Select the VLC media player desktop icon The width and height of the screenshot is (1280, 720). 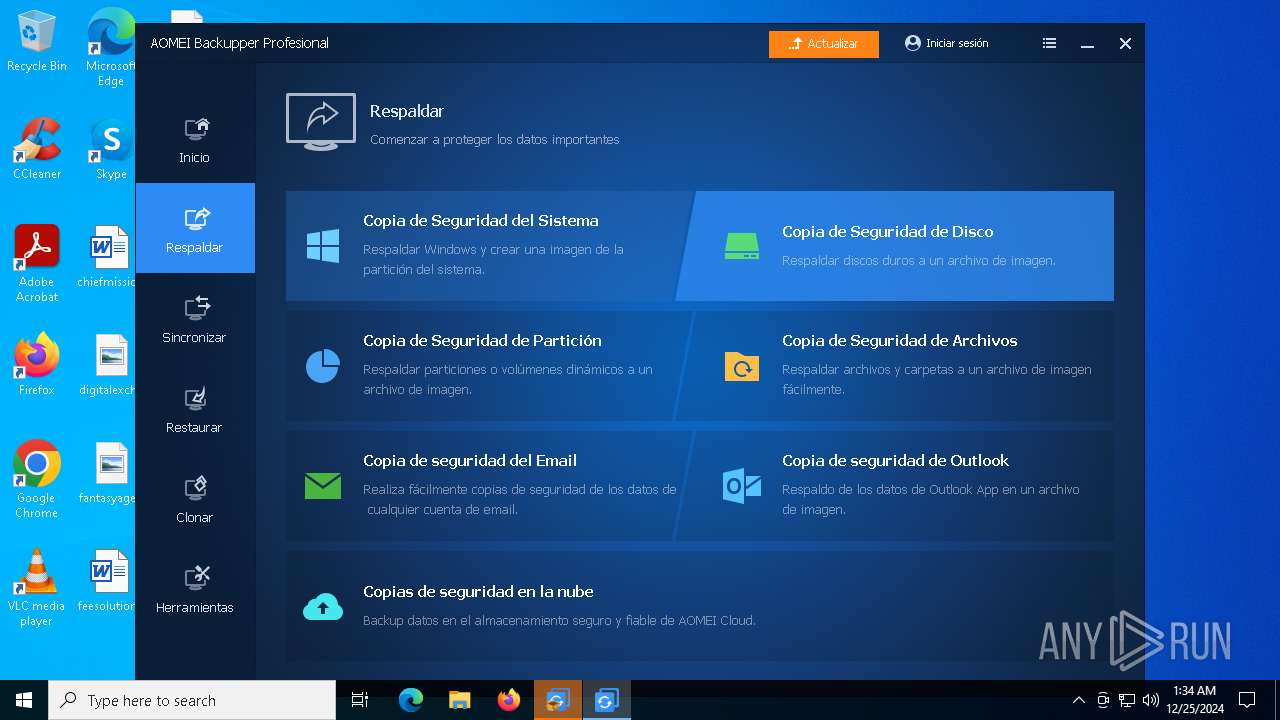click(x=37, y=588)
